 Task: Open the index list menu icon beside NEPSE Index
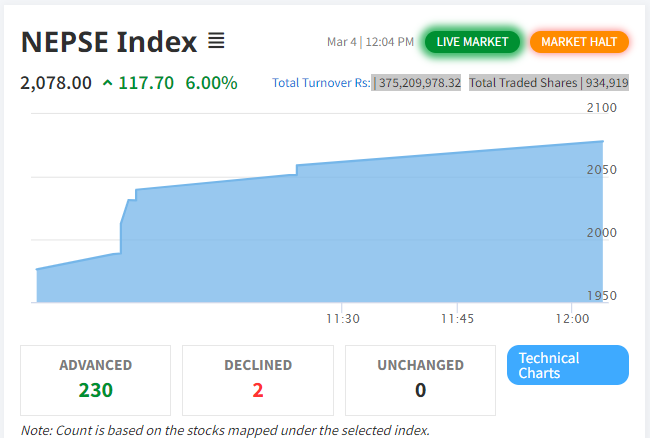pyautogui.click(x=216, y=41)
